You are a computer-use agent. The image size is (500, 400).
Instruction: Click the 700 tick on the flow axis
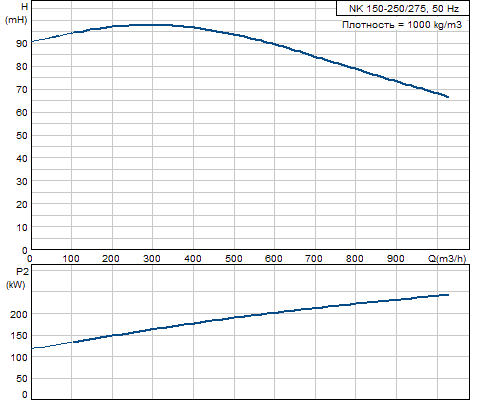click(314, 259)
